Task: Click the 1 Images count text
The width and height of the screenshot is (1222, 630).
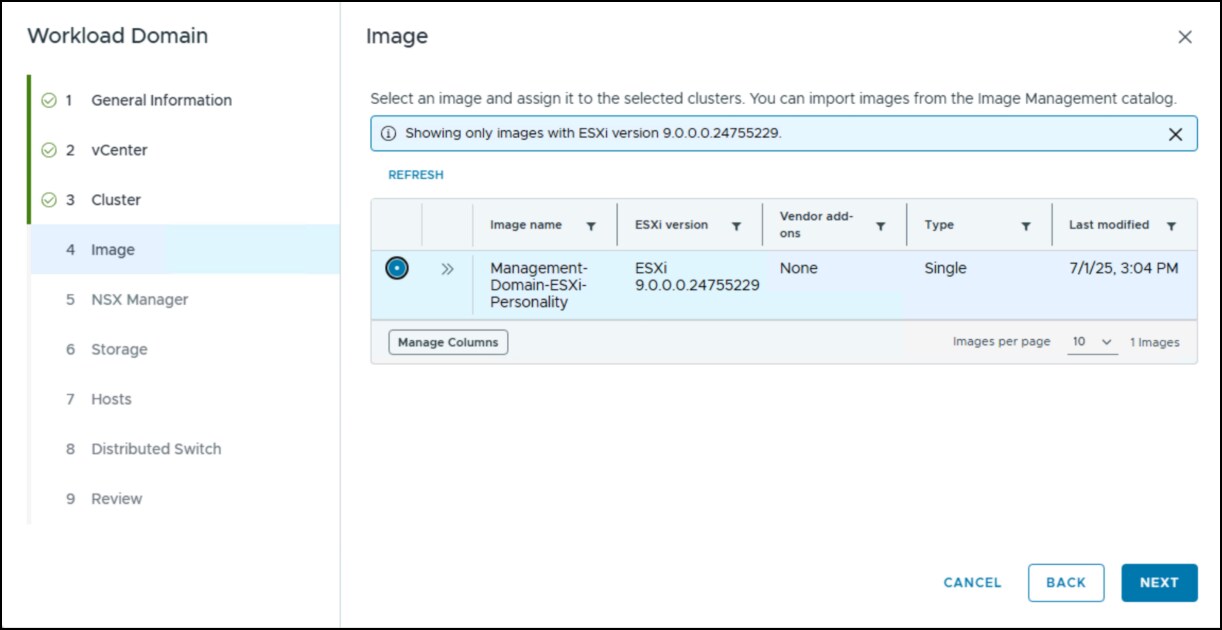Action: tap(1155, 342)
